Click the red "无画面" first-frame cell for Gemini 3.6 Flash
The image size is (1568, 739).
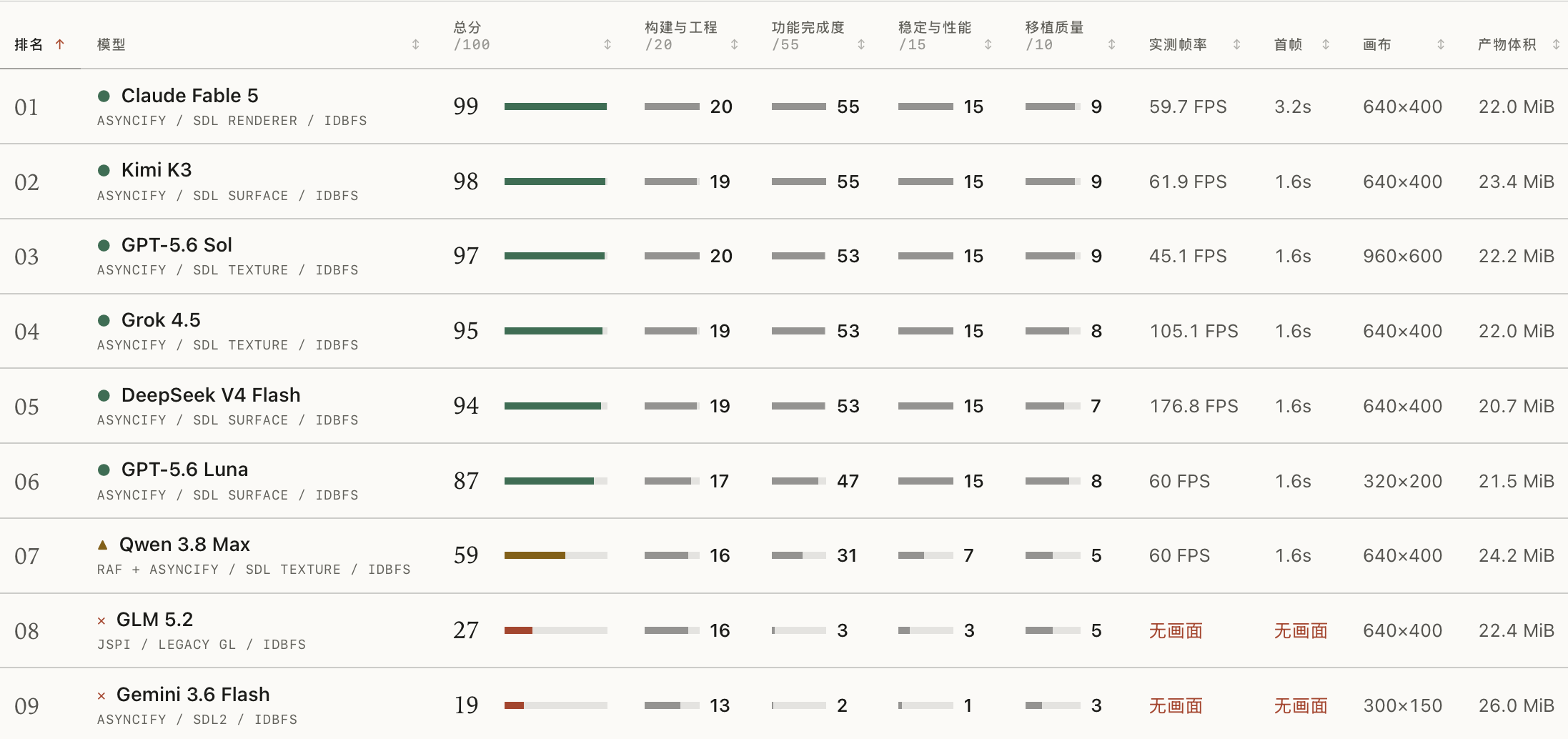click(x=1301, y=705)
